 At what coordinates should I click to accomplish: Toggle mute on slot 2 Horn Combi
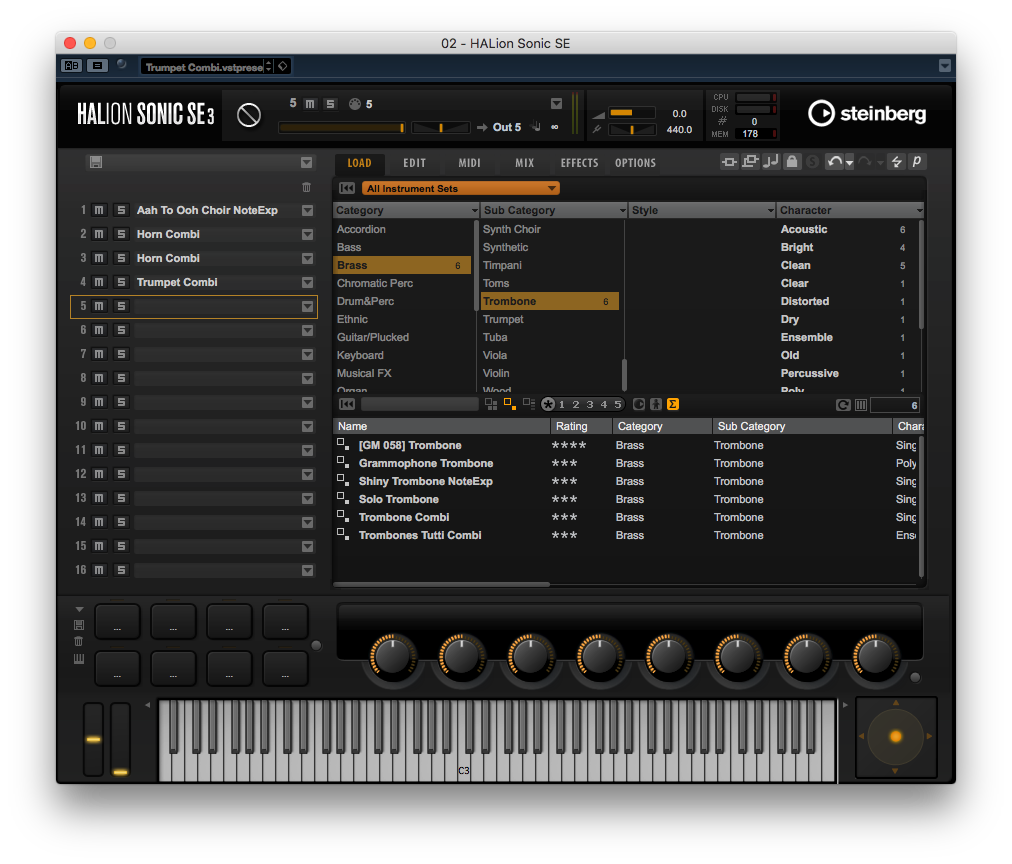[x=99, y=234]
